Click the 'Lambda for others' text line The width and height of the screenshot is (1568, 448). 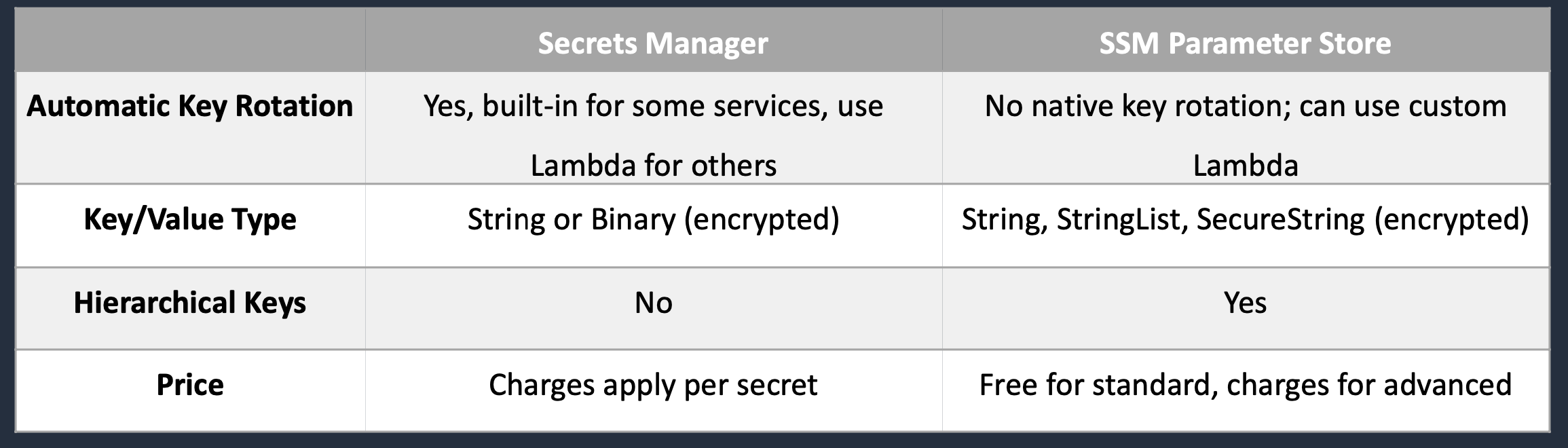point(653,166)
